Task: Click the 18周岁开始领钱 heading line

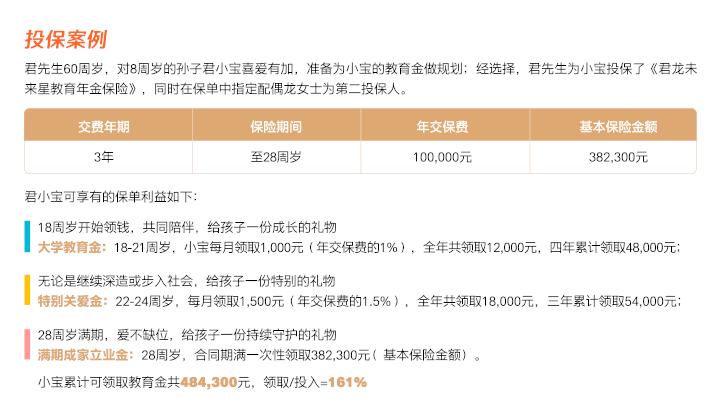Action: click(x=187, y=227)
